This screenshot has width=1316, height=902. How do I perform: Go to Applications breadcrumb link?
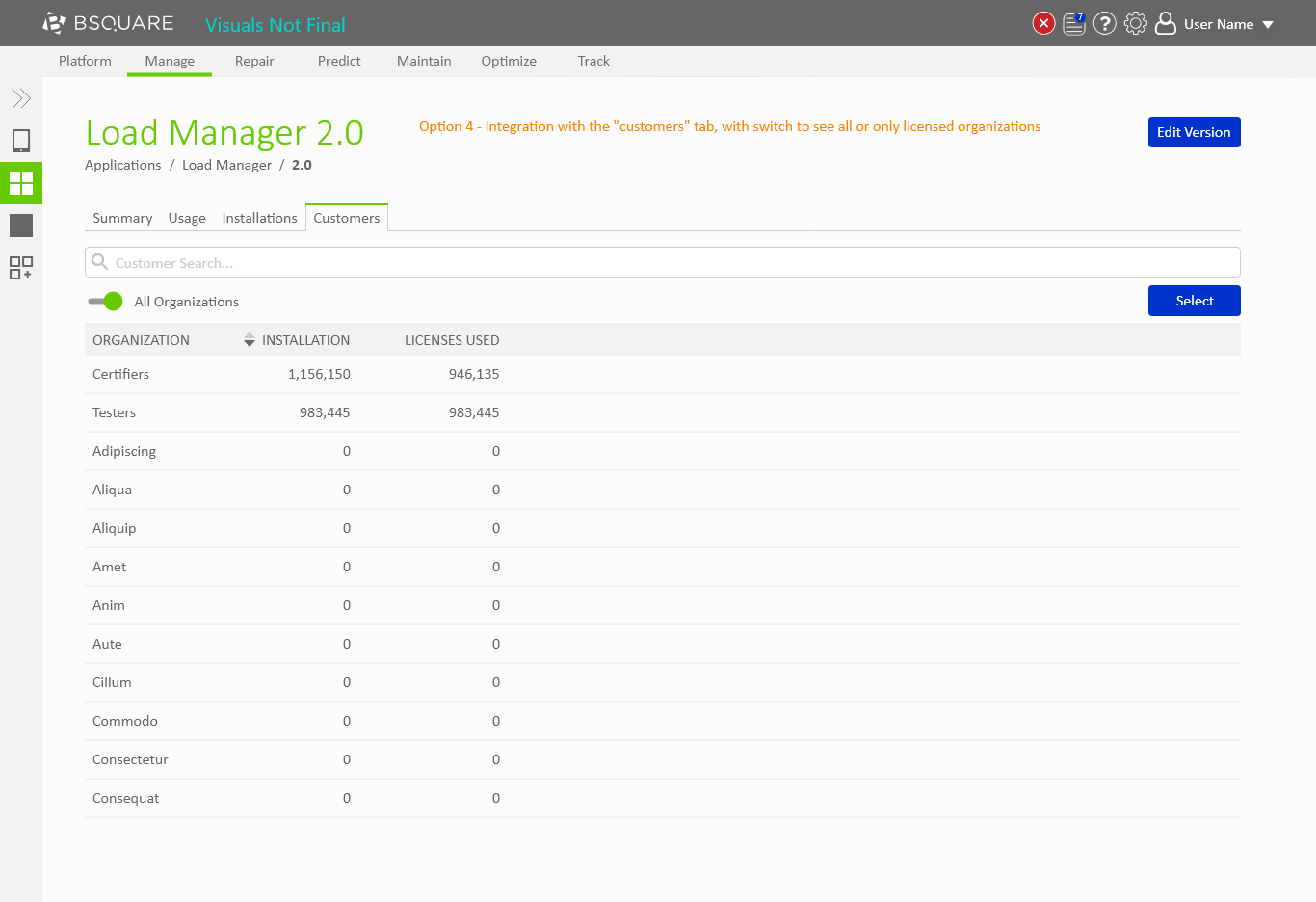click(x=123, y=165)
